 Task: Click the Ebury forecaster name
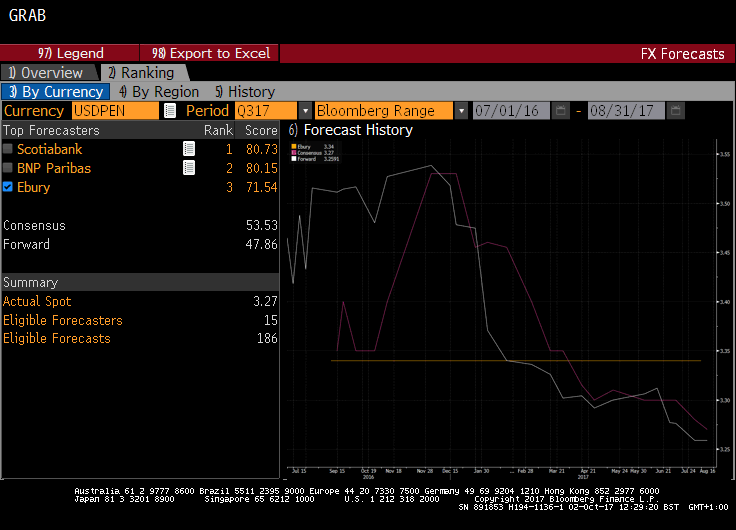33,187
